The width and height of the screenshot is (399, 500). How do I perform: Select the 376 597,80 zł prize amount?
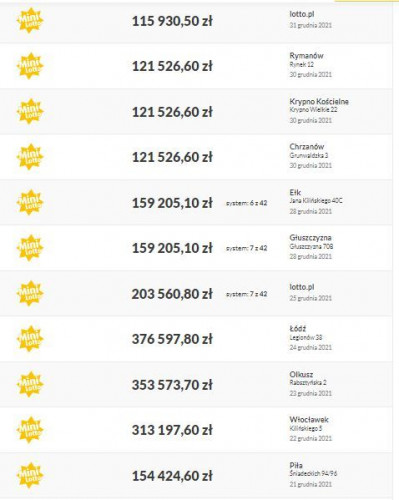pyautogui.click(x=172, y=339)
